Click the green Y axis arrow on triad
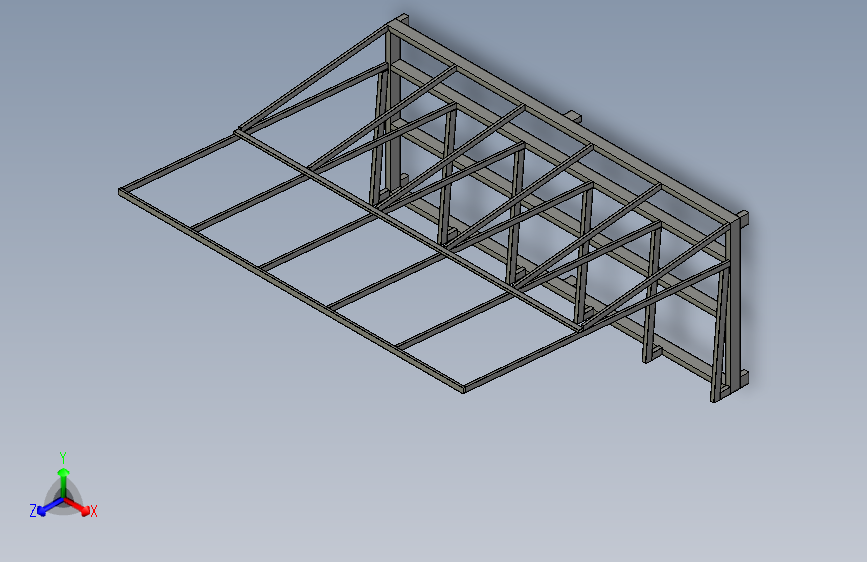This screenshot has height=562, width=867. 64,481
